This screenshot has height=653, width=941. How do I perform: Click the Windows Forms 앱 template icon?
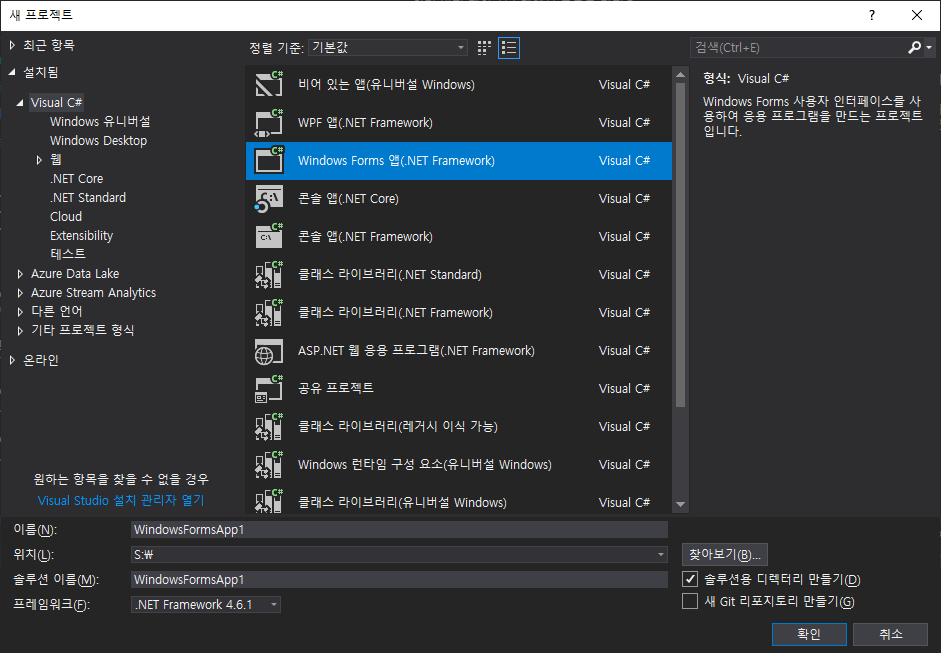[269, 160]
